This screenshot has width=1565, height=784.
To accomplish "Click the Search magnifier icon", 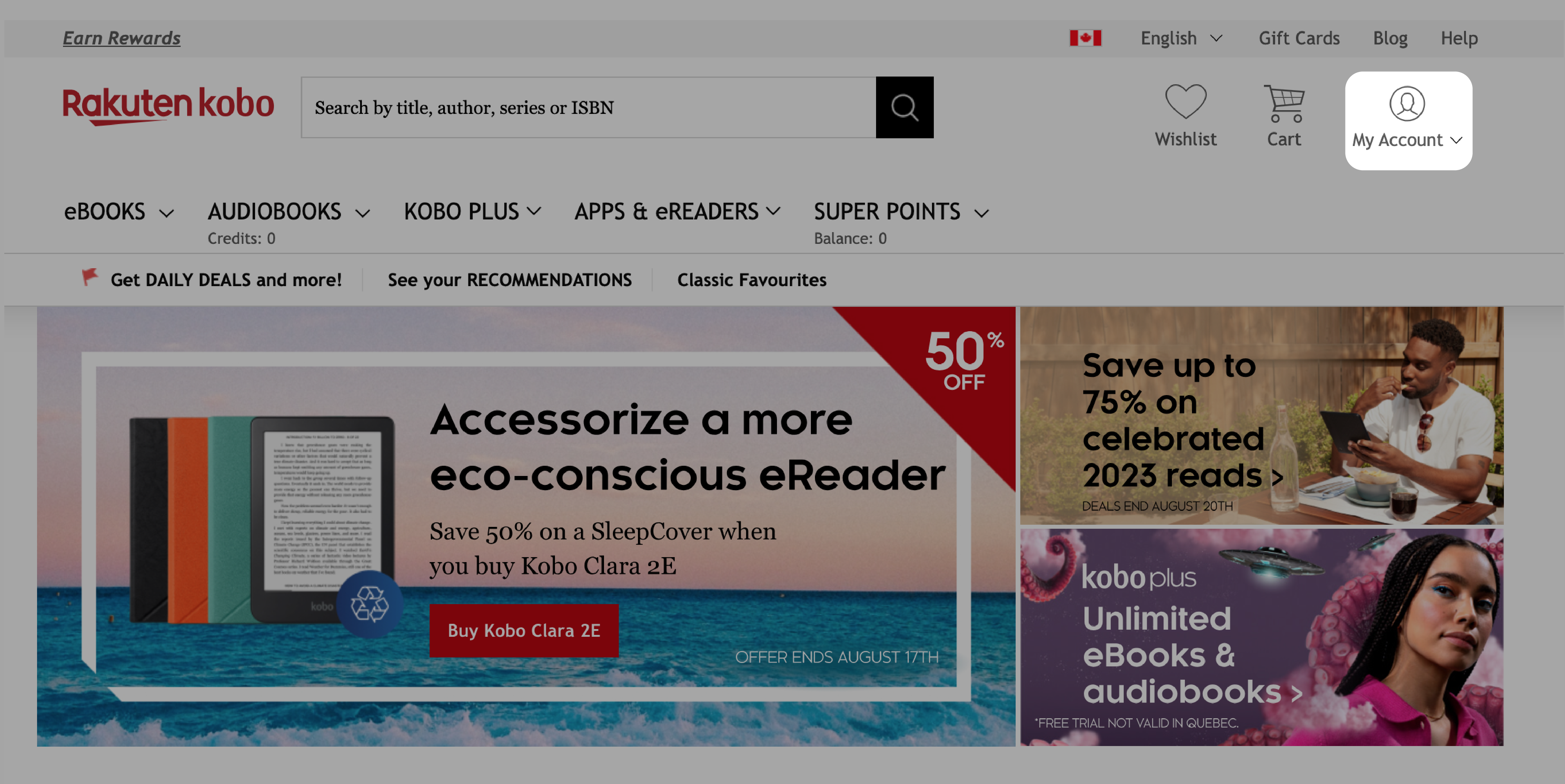I will coord(905,107).
